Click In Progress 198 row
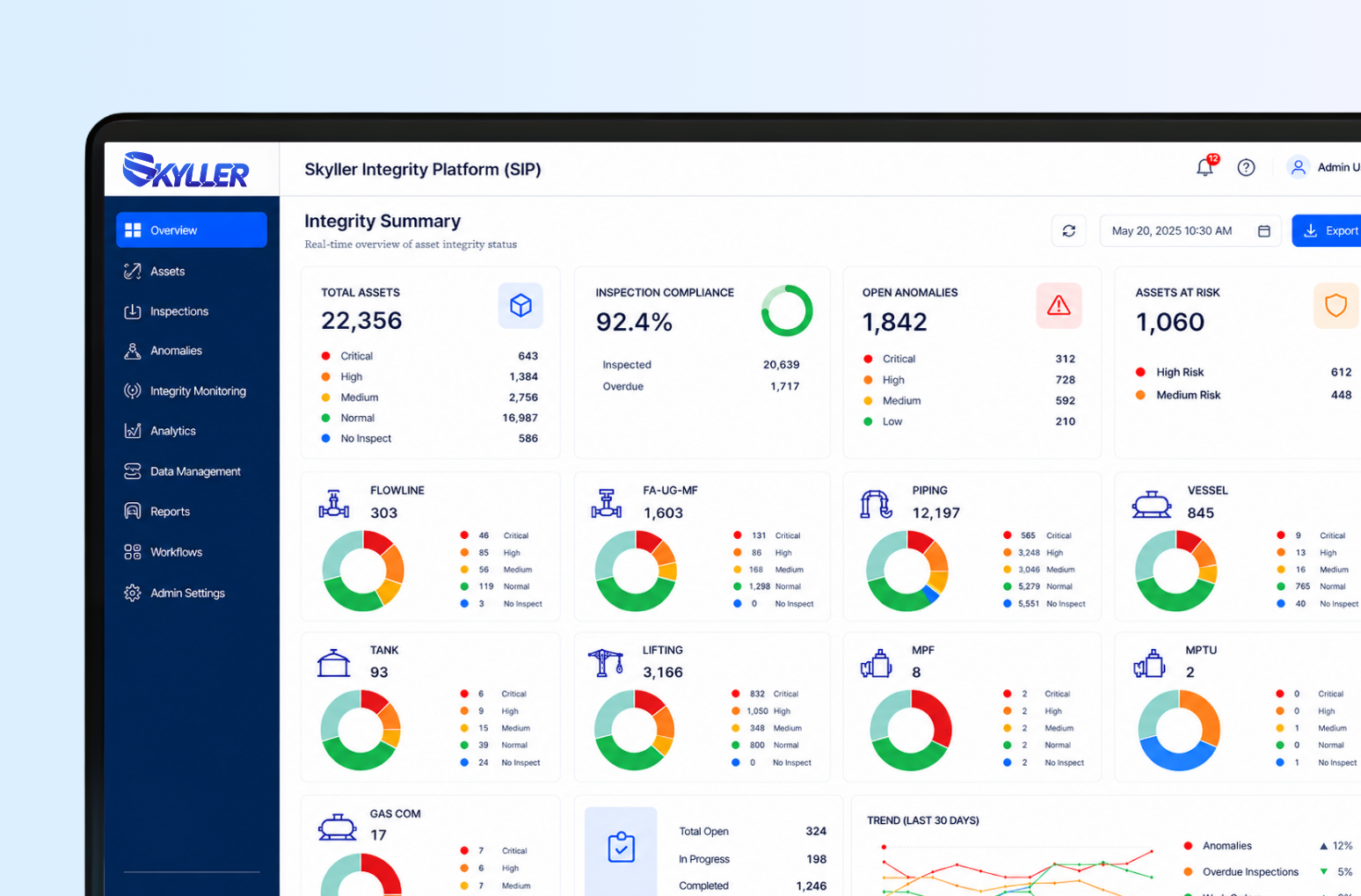Viewport: 1361px width, 896px height. coord(753,859)
